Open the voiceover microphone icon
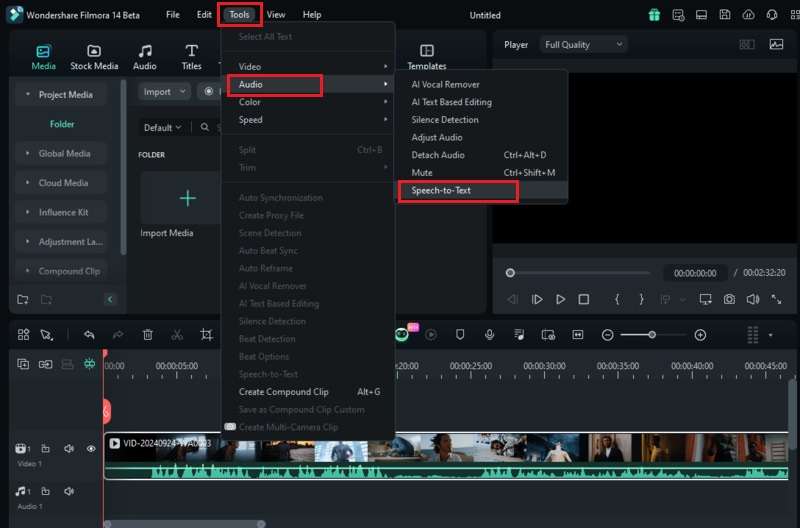800x528 pixels. pos(489,335)
